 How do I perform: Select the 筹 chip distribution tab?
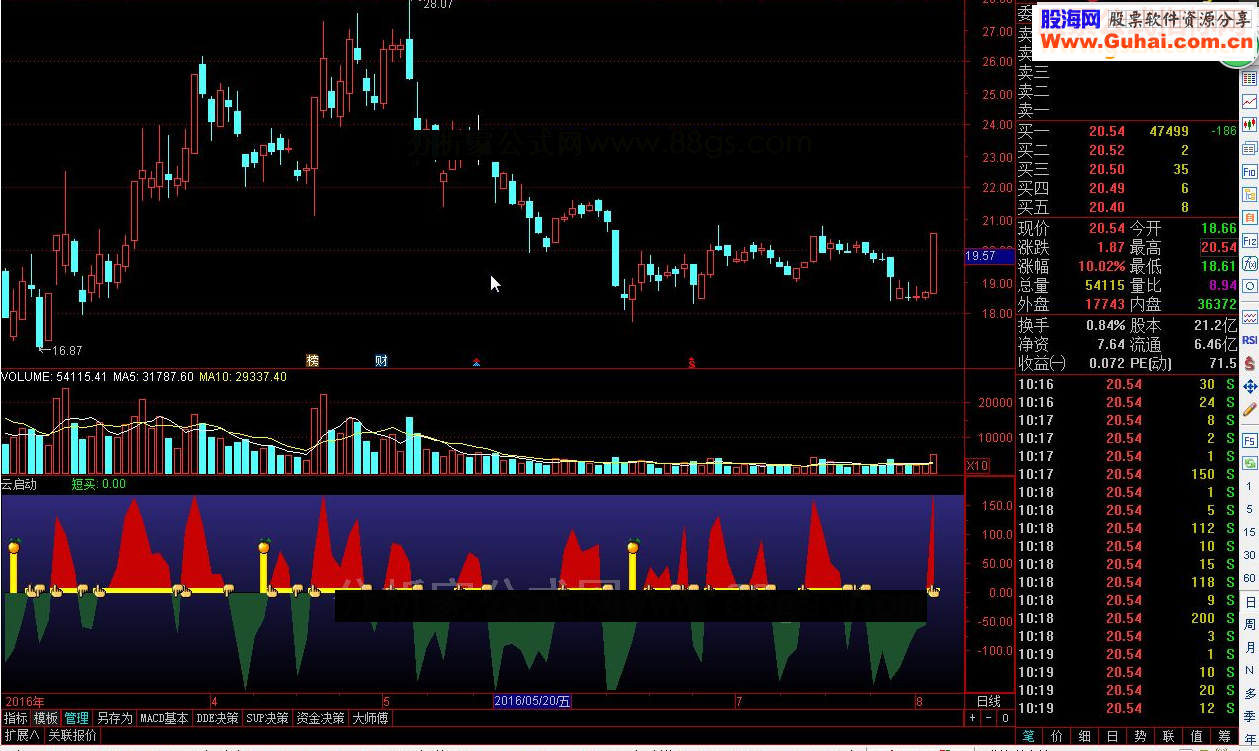[x=1225, y=736]
